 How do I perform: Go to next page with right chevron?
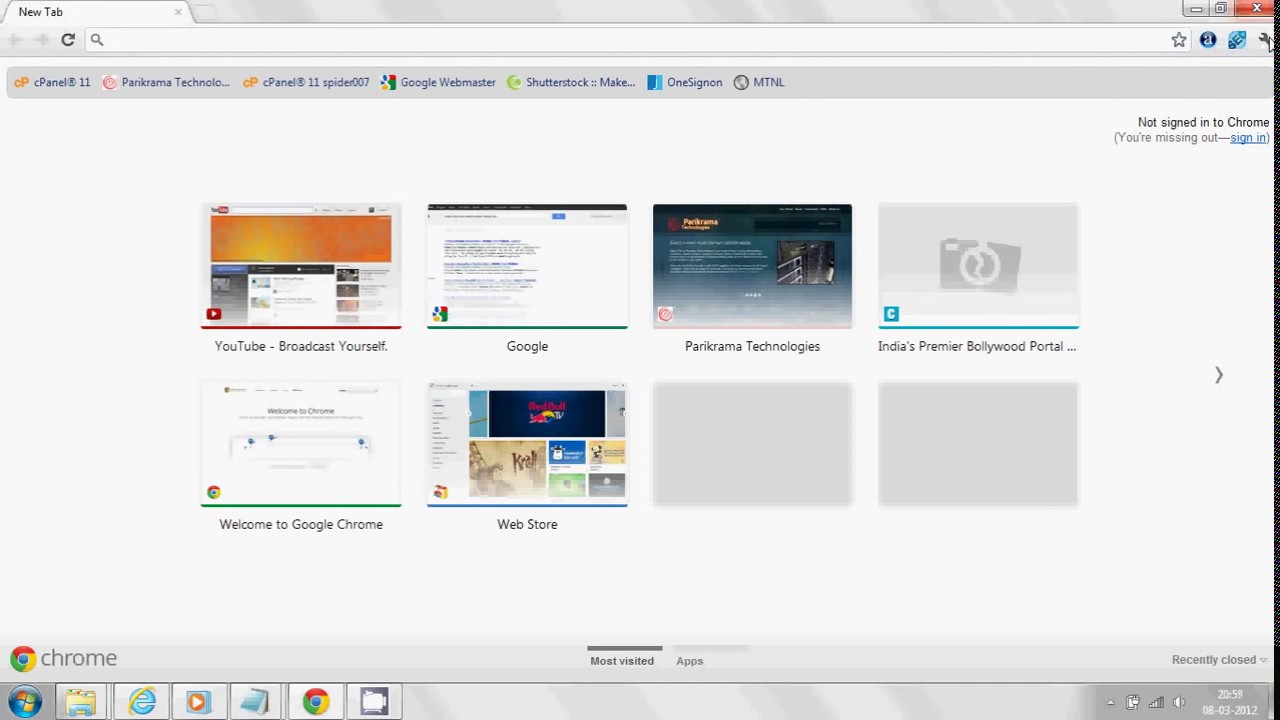[1218, 375]
